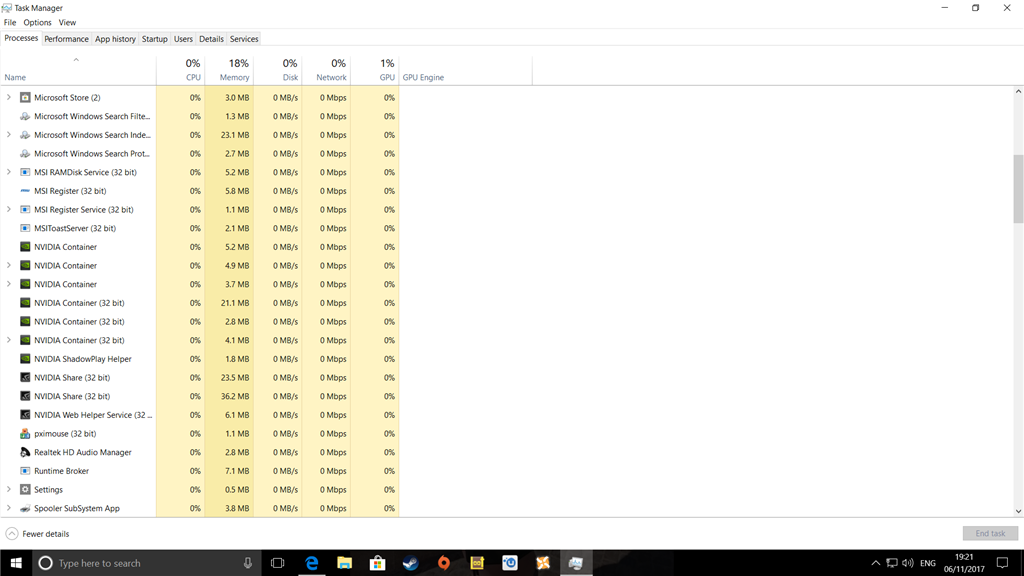
Task: Expand MSI RAMDisk Service row
Action: (x=8, y=172)
